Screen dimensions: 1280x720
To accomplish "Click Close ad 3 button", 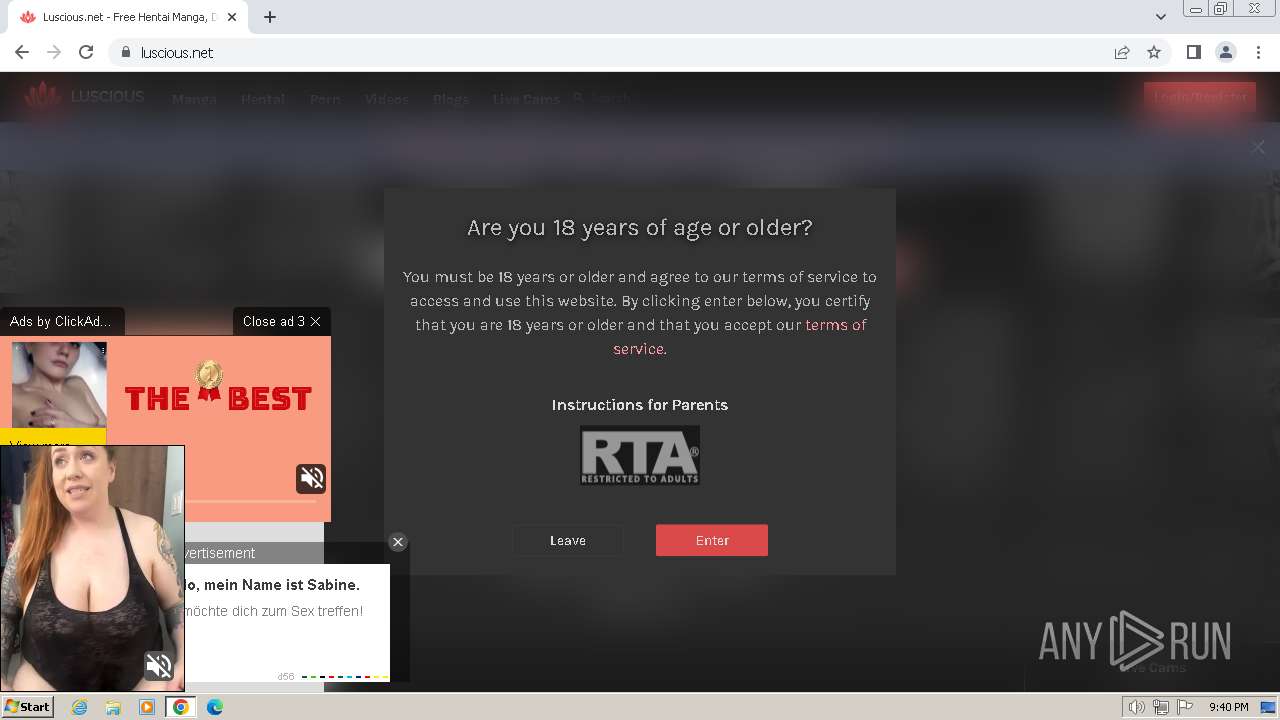I will (x=281, y=321).
